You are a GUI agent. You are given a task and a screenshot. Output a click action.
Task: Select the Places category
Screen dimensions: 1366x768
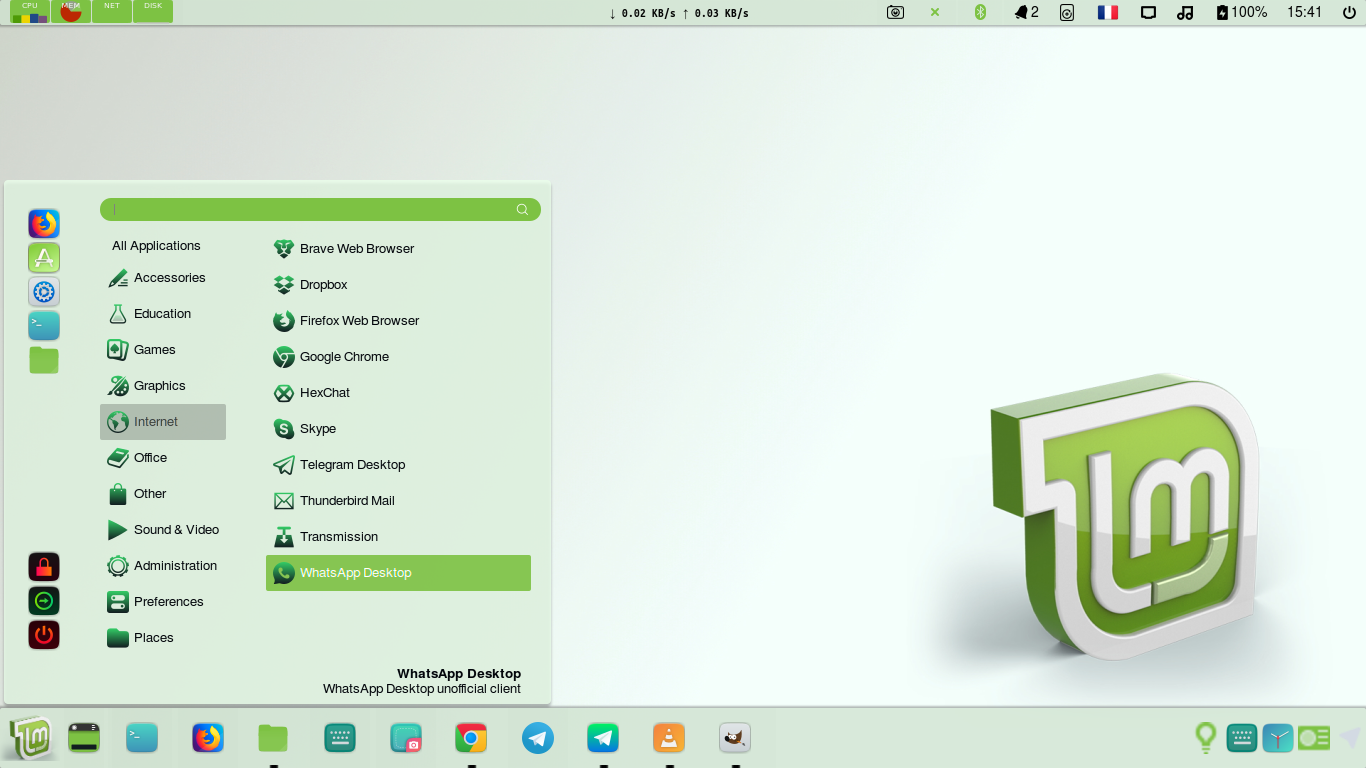coord(163,638)
